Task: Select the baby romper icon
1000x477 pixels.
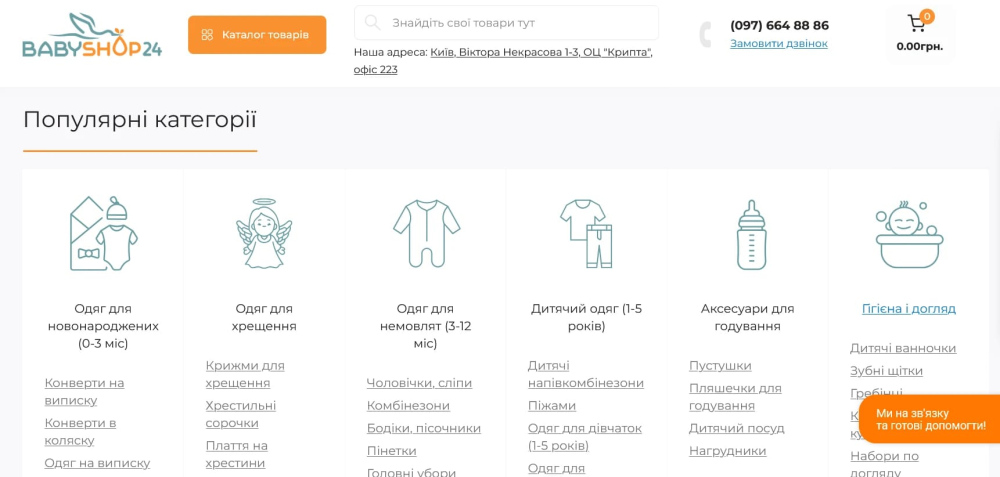Action: pyautogui.click(x=426, y=233)
